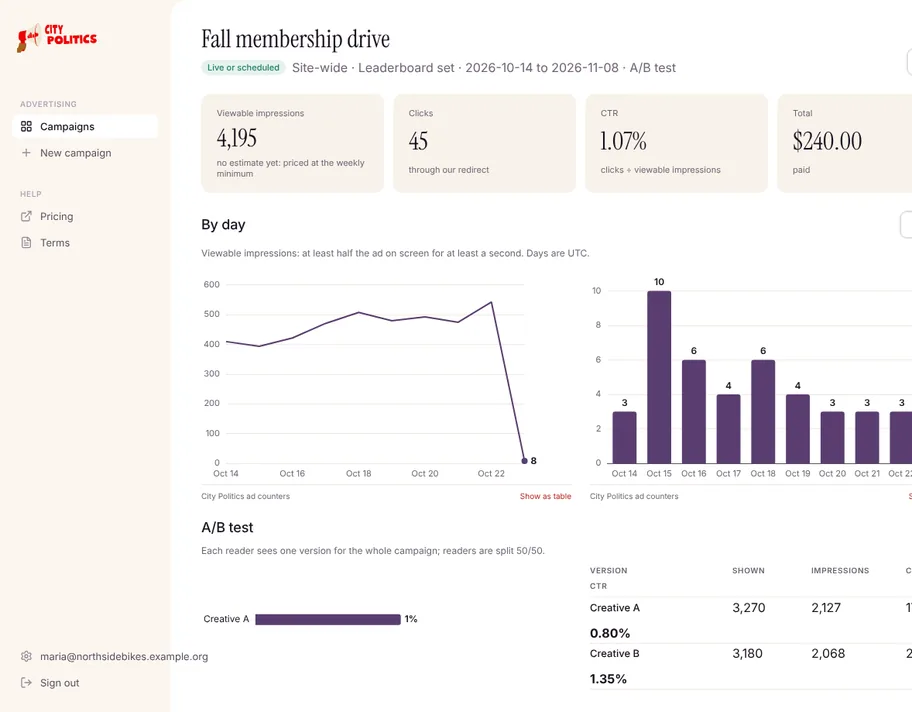Open the Pricing help link

[x=85, y=216]
